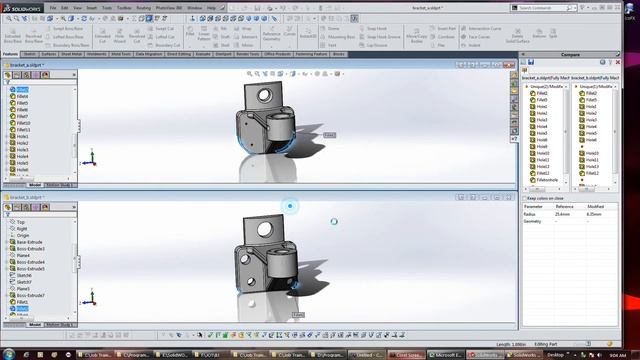The height and width of the screenshot is (360, 640).
Task: Click Zoom to Fit in bracket_a viewport toolbar
Action: (249, 74)
